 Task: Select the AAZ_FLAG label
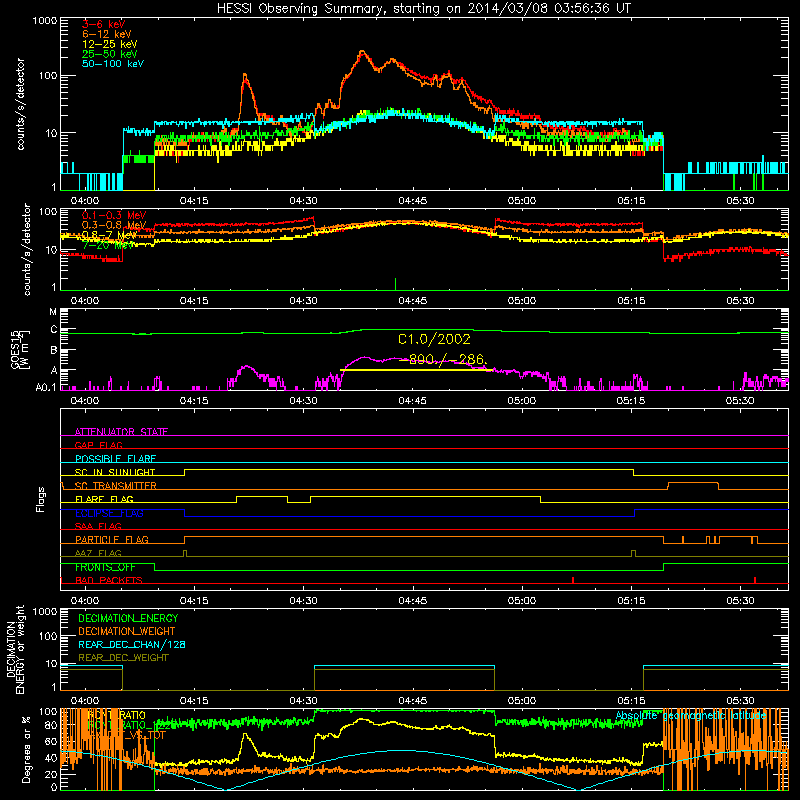(98, 553)
